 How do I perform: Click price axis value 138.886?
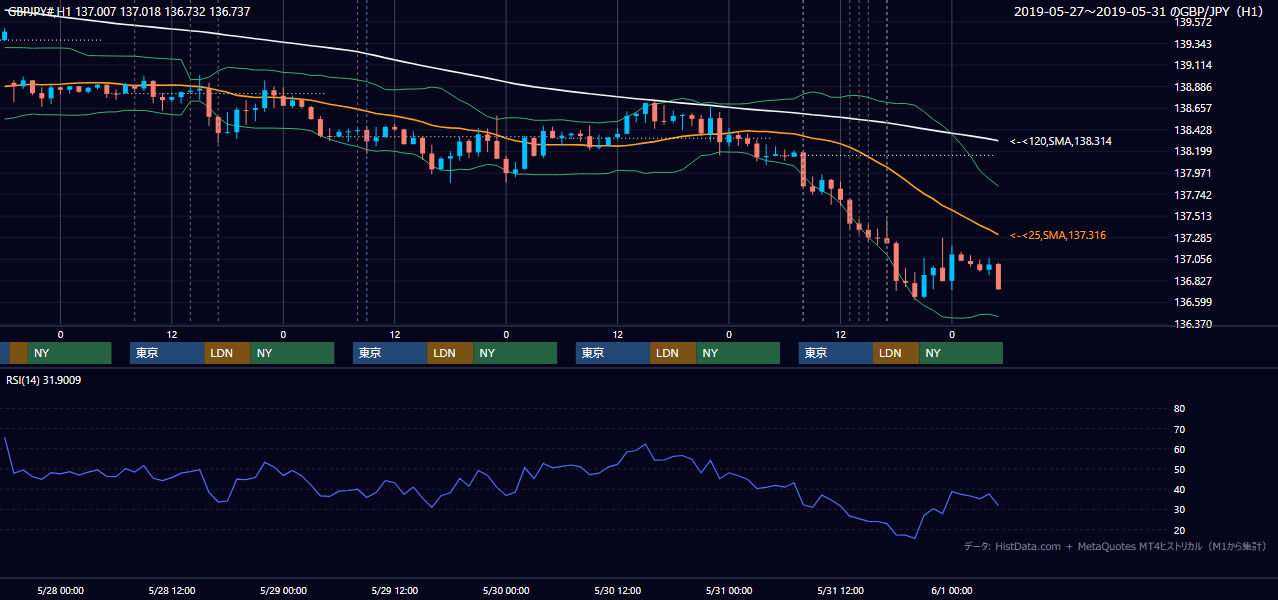tap(1193, 87)
